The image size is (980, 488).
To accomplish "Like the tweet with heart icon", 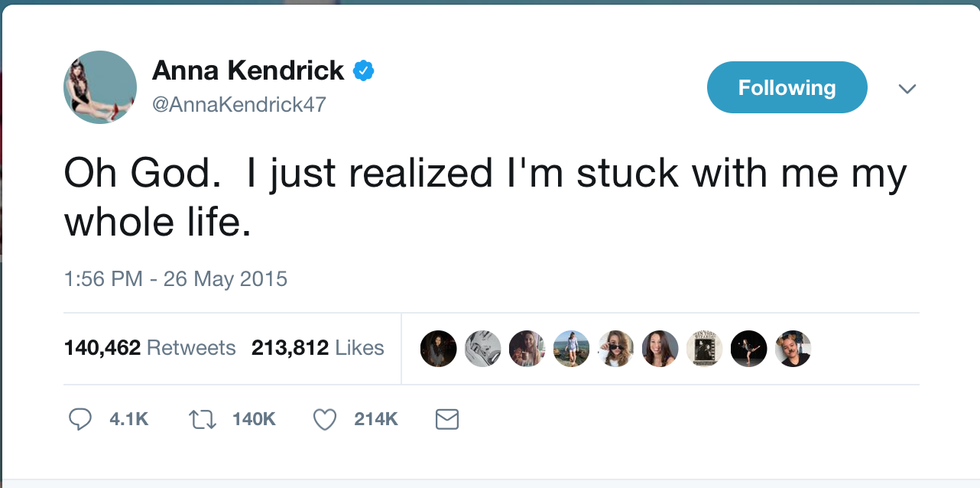I will click(x=325, y=420).
